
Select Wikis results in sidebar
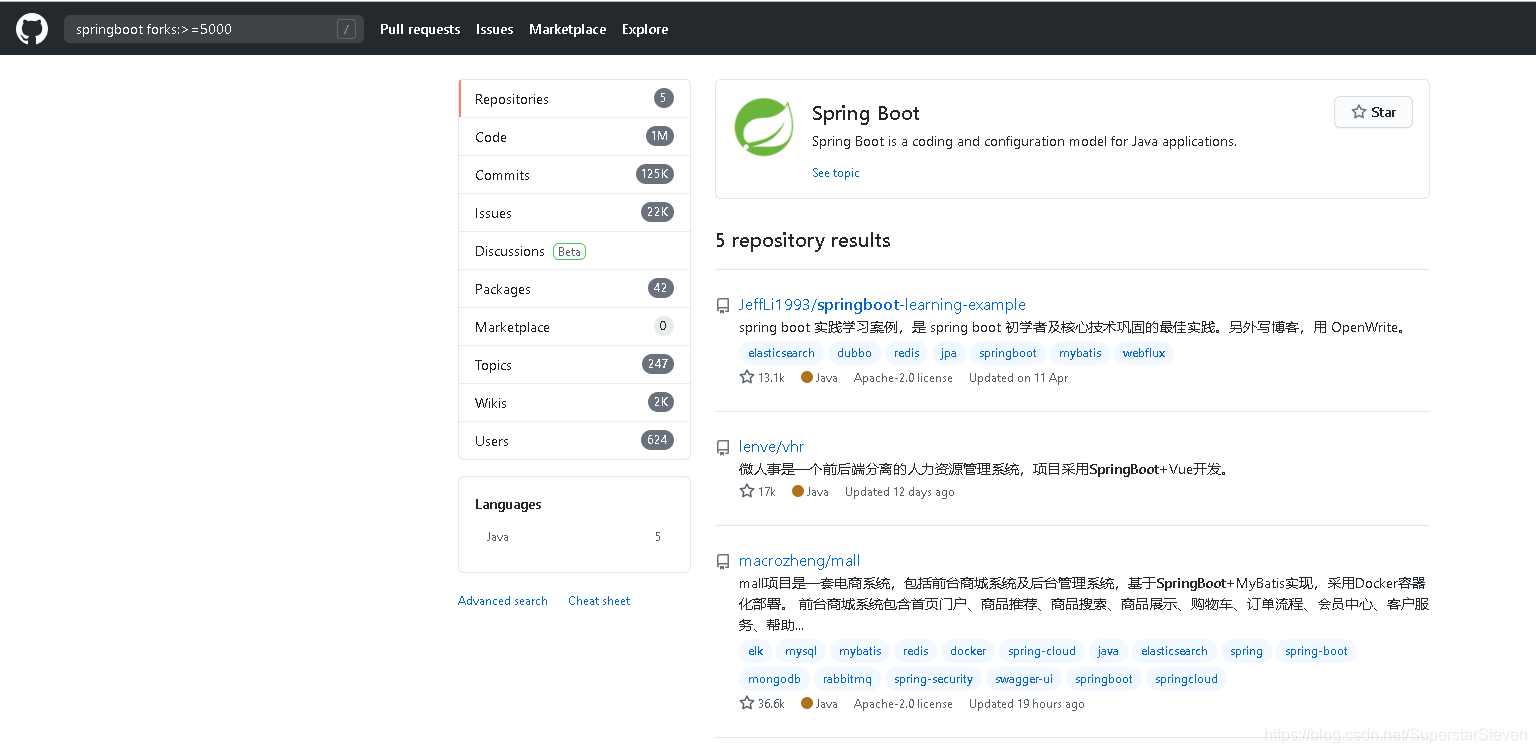click(x=574, y=403)
